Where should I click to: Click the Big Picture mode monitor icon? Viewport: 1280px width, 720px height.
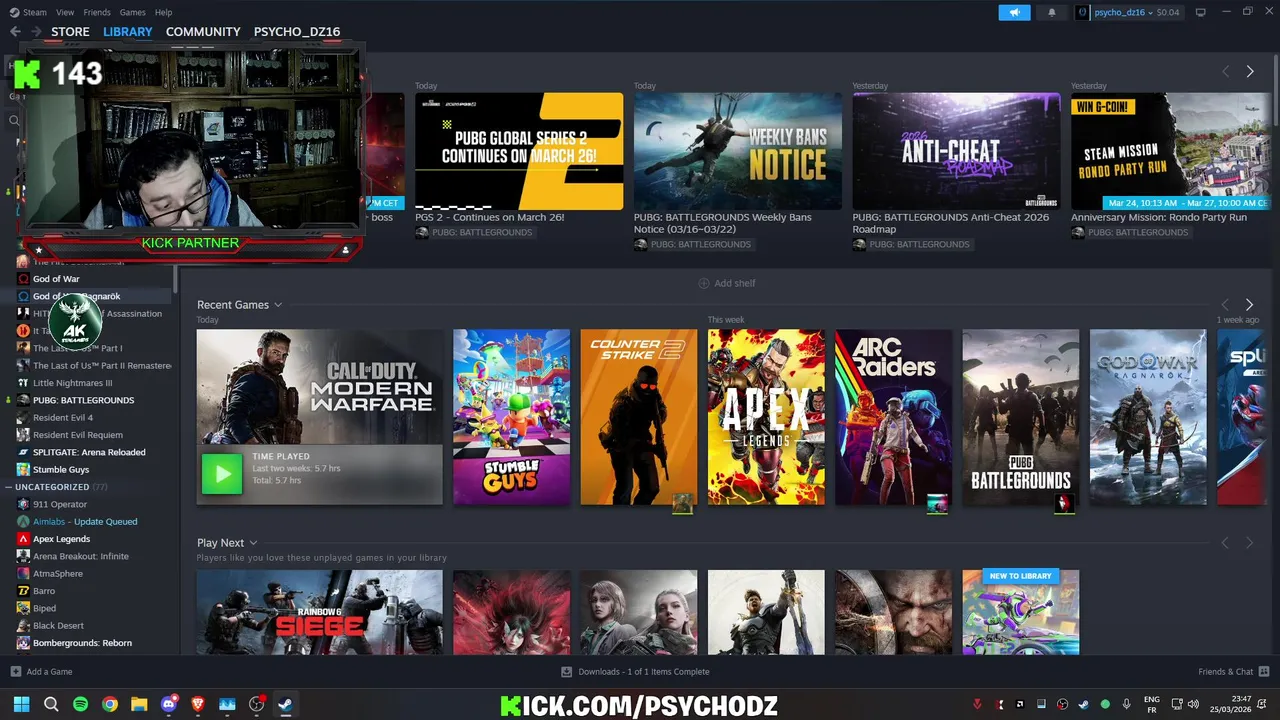coord(1201,12)
